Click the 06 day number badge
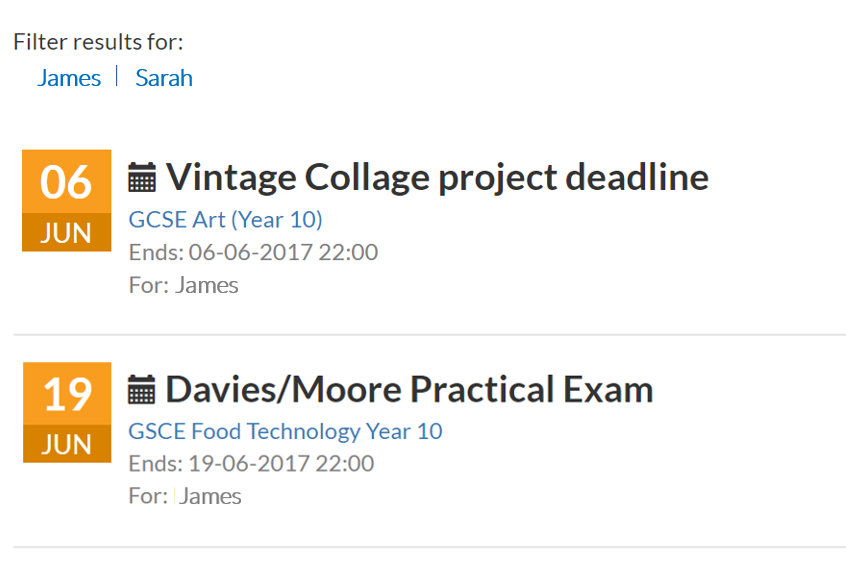Image resolution: width=846 pixels, height=562 pixels. pos(67,182)
